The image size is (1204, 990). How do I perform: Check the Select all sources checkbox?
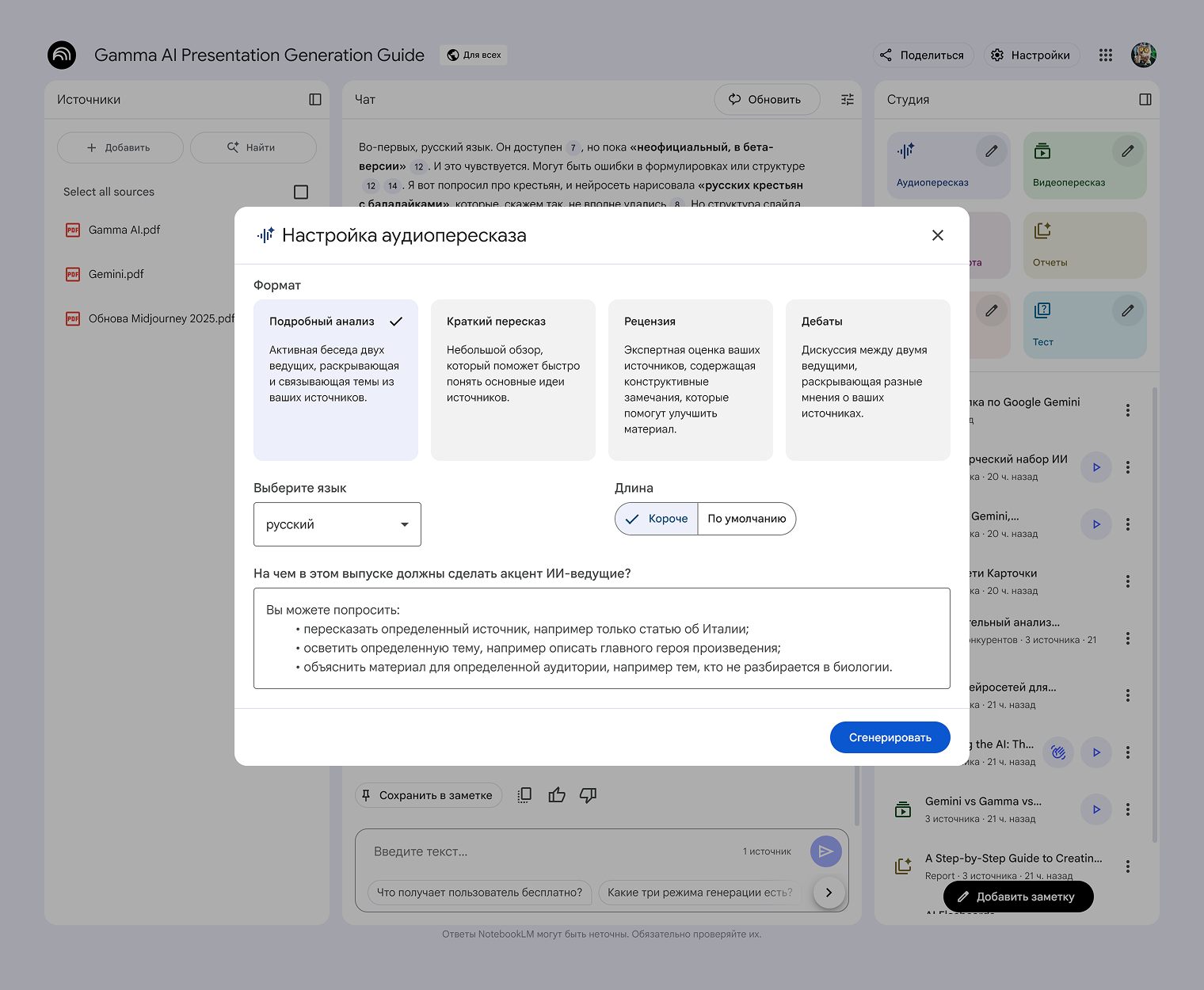tap(301, 192)
